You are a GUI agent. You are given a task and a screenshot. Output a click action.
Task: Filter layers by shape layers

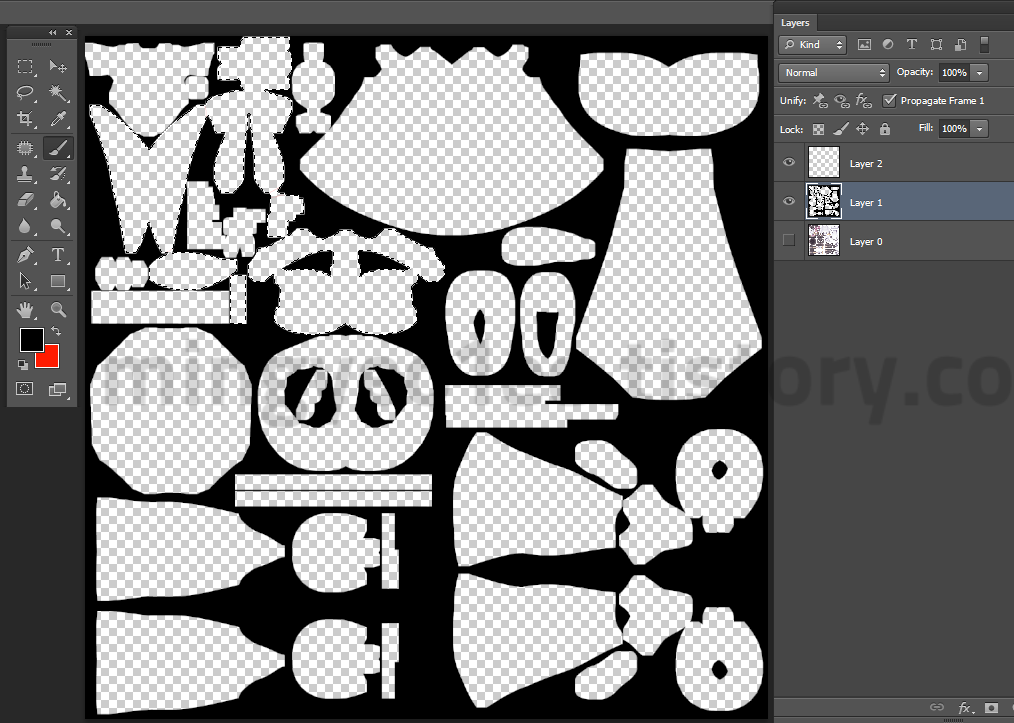(936, 45)
